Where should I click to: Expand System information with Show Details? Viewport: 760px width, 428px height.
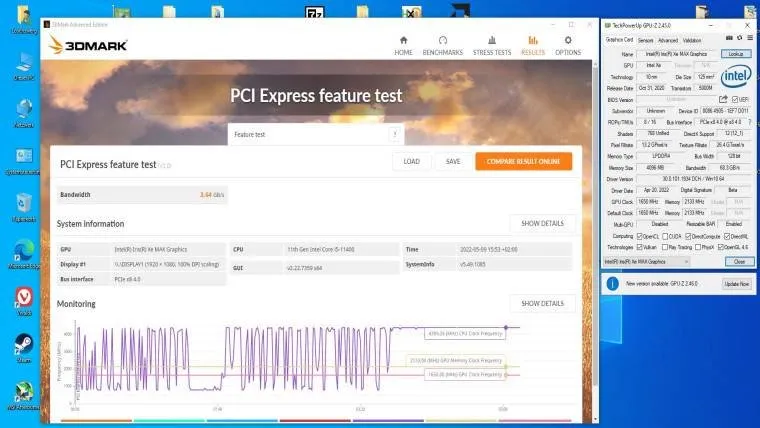point(542,223)
